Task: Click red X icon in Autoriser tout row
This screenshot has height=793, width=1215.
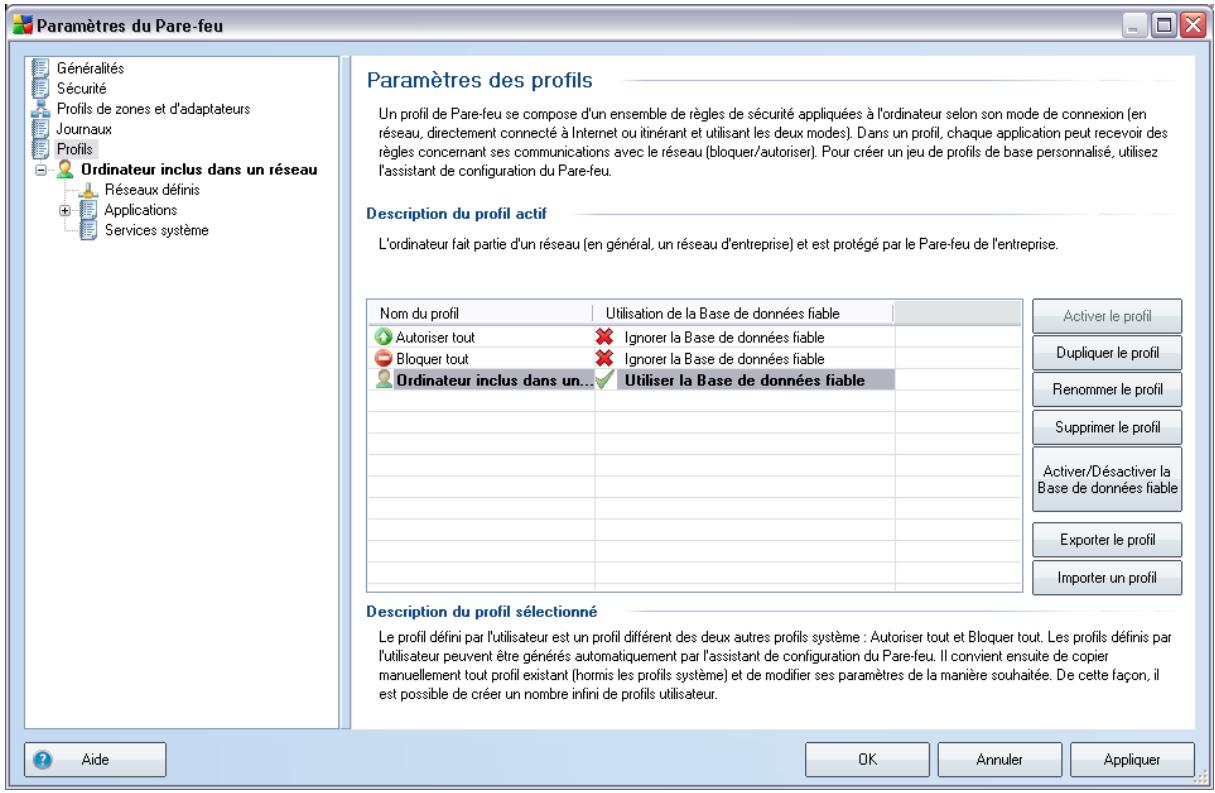Action: (x=605, y=337)
